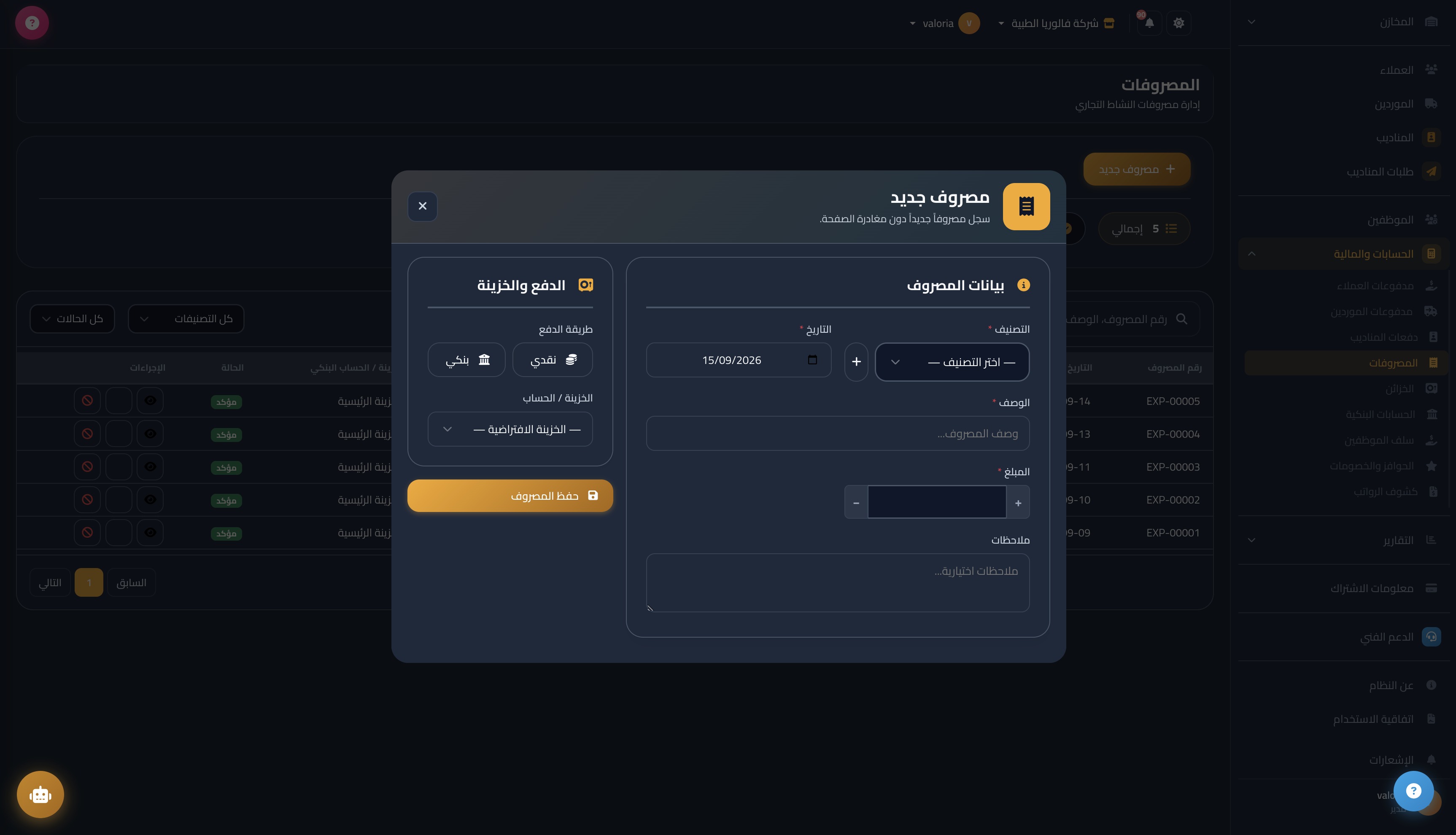This screenshot has width=1456, height=835.
Task: Open the notifications bell icon
Action: (1149, 23)
